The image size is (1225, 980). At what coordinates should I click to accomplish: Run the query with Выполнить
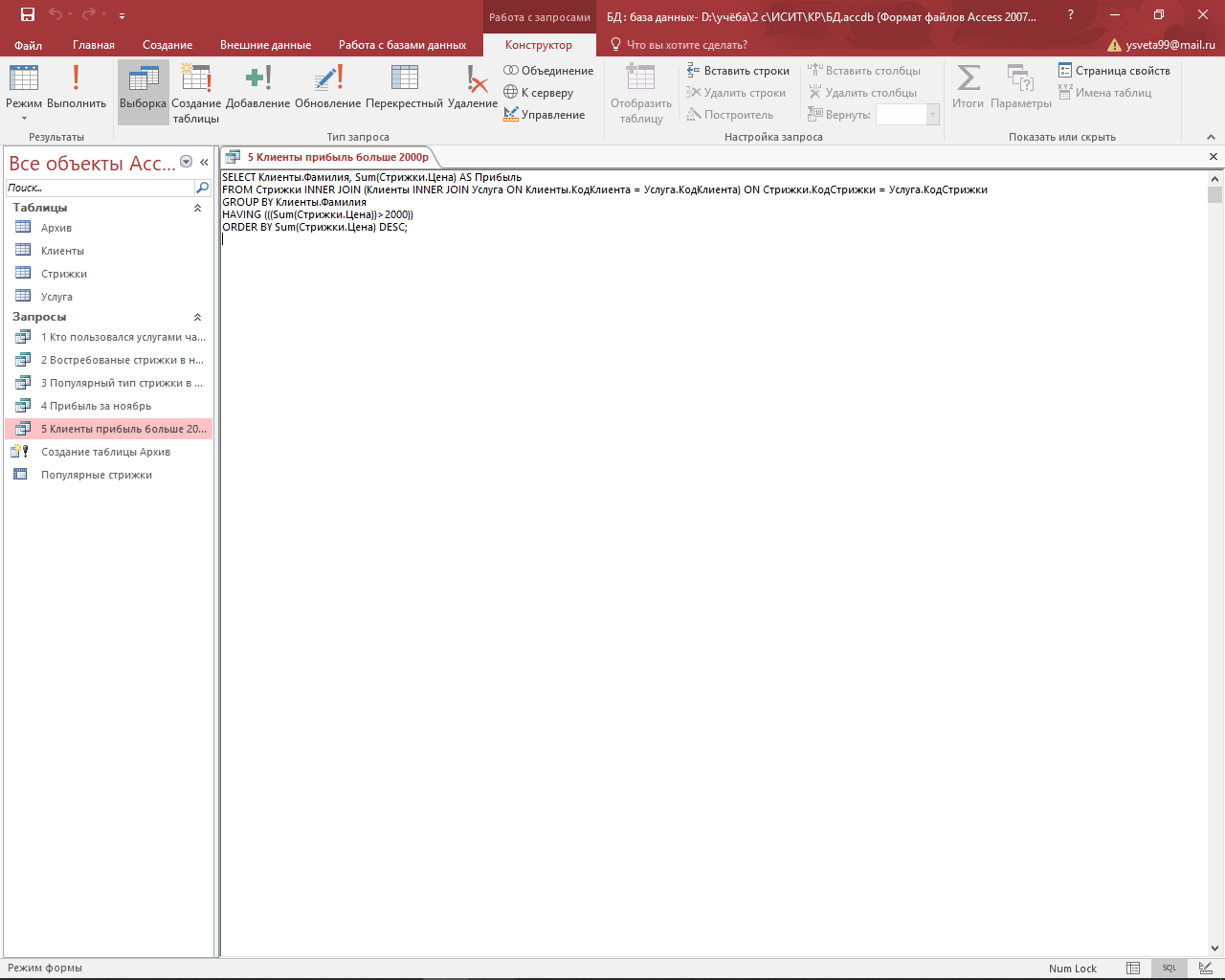tap(77, 88)
